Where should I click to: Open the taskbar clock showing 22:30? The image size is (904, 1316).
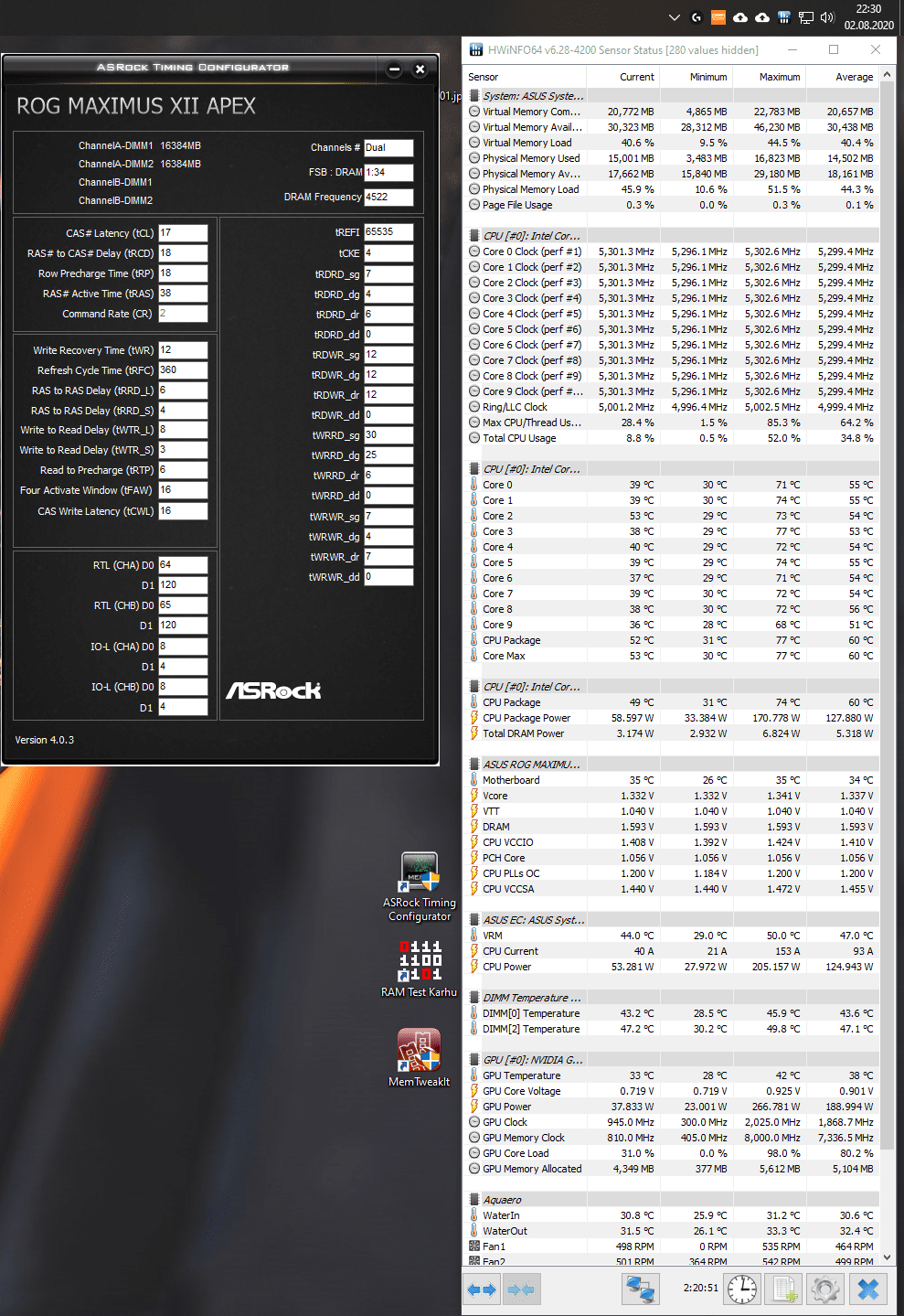(x=869, y=17)
